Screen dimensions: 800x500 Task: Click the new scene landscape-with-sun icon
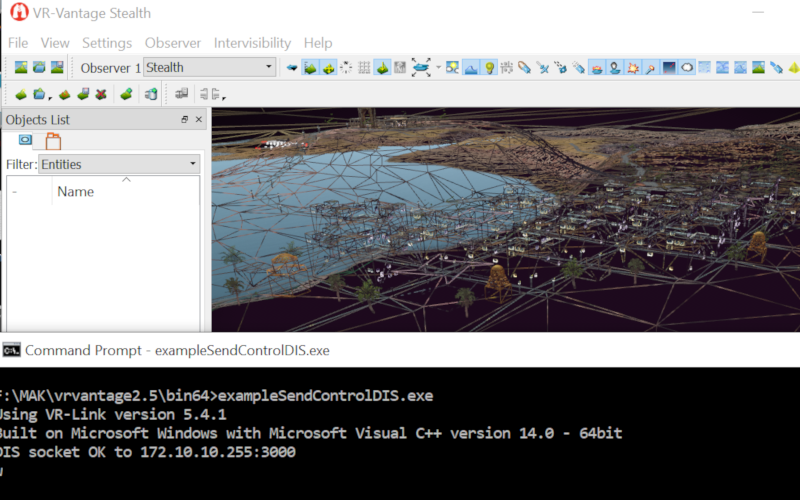pyautogui.click(x=21, y=67)
